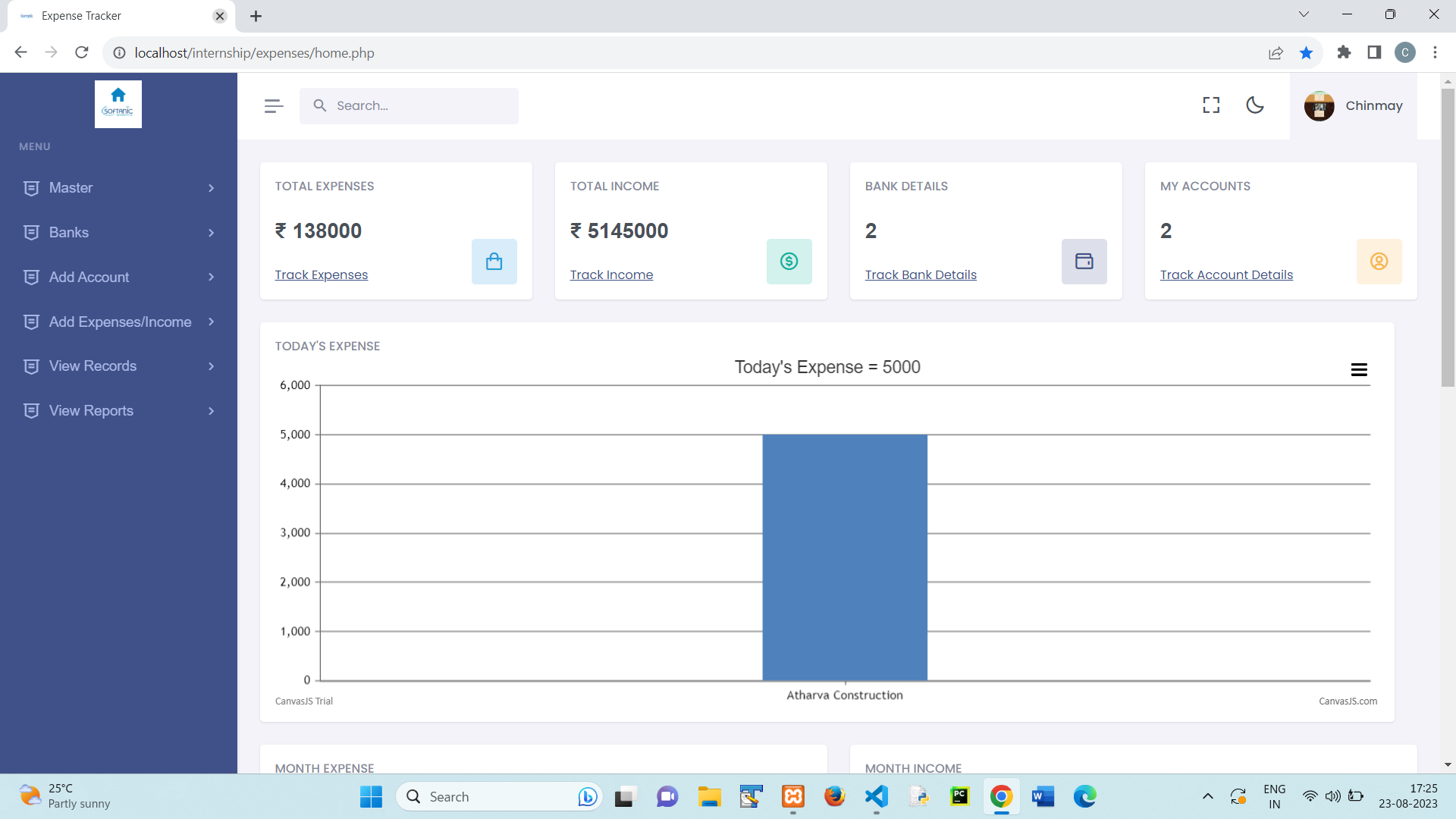Follow the Track Income link

611,275
